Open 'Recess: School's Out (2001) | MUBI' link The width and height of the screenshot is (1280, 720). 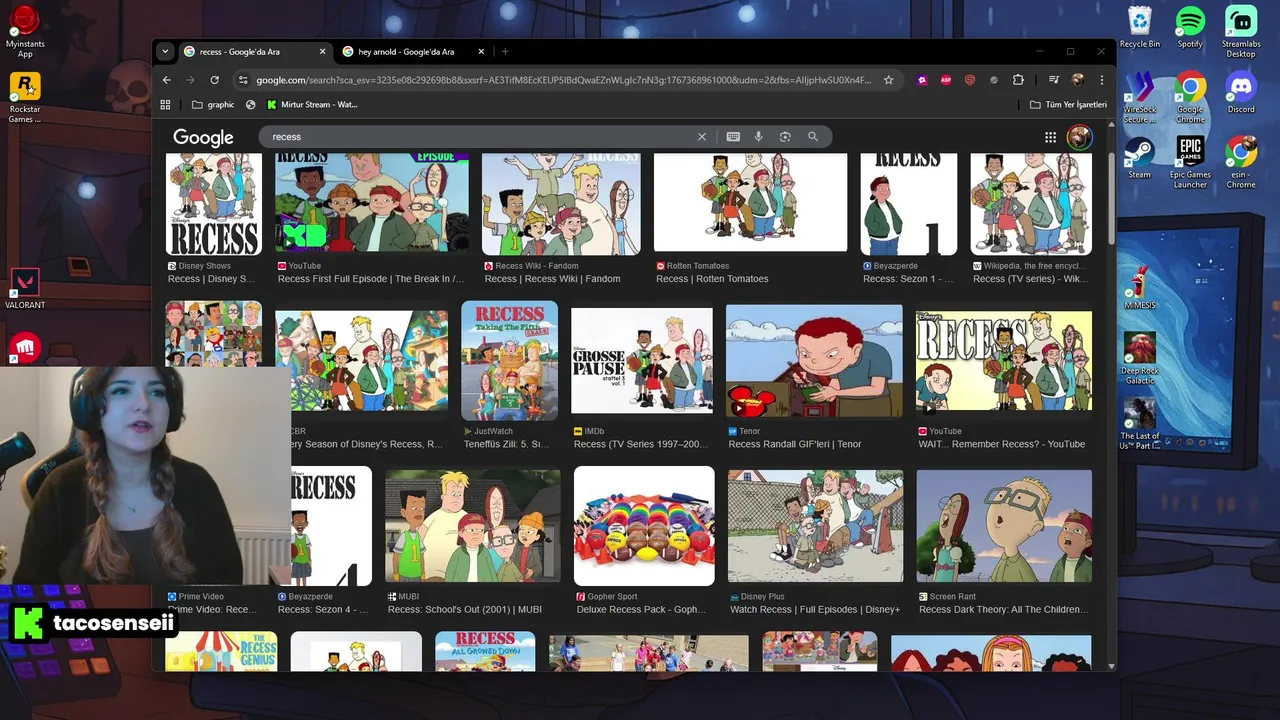pyautogui.click(x=465, y=609)
